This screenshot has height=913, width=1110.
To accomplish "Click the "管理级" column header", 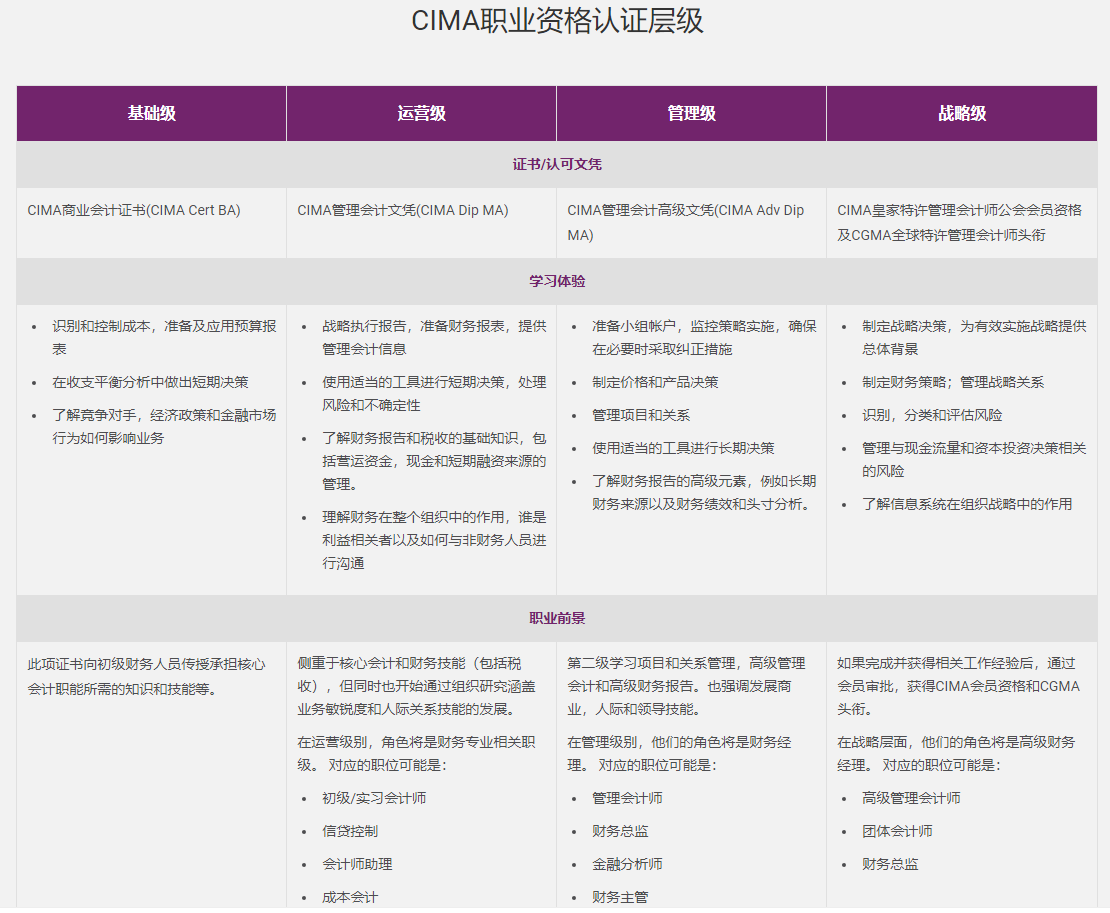I will click(x=692, y=113).
